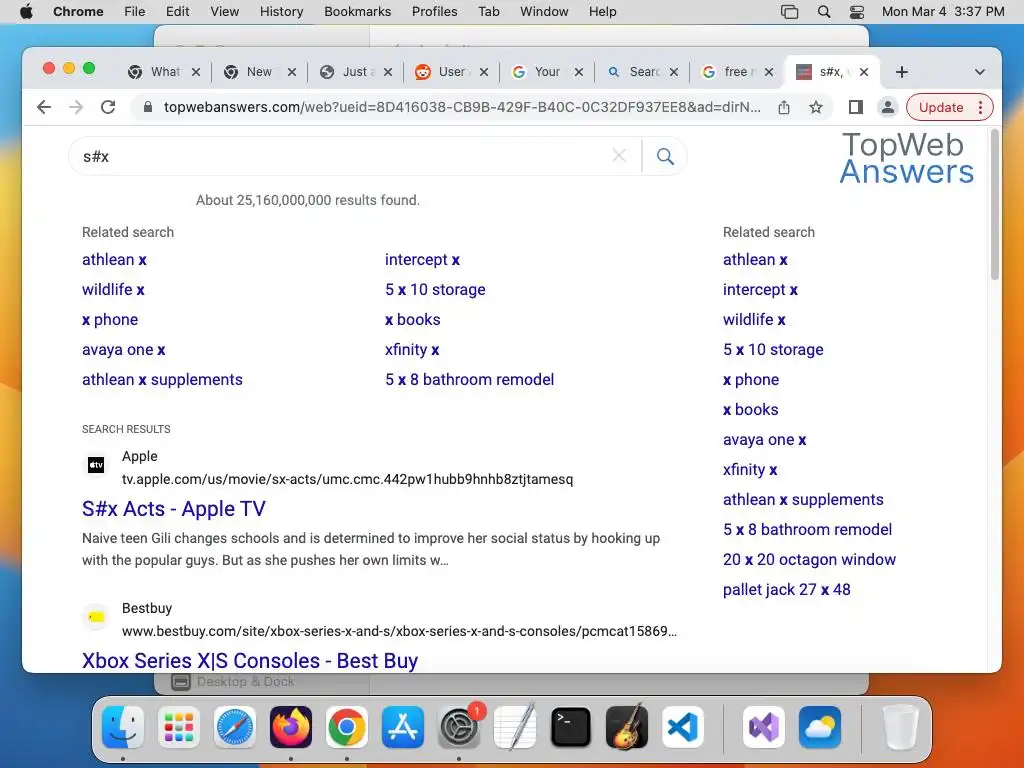
Task: Open Launchpad from the Dock
Action: click(x=179, y=727)
